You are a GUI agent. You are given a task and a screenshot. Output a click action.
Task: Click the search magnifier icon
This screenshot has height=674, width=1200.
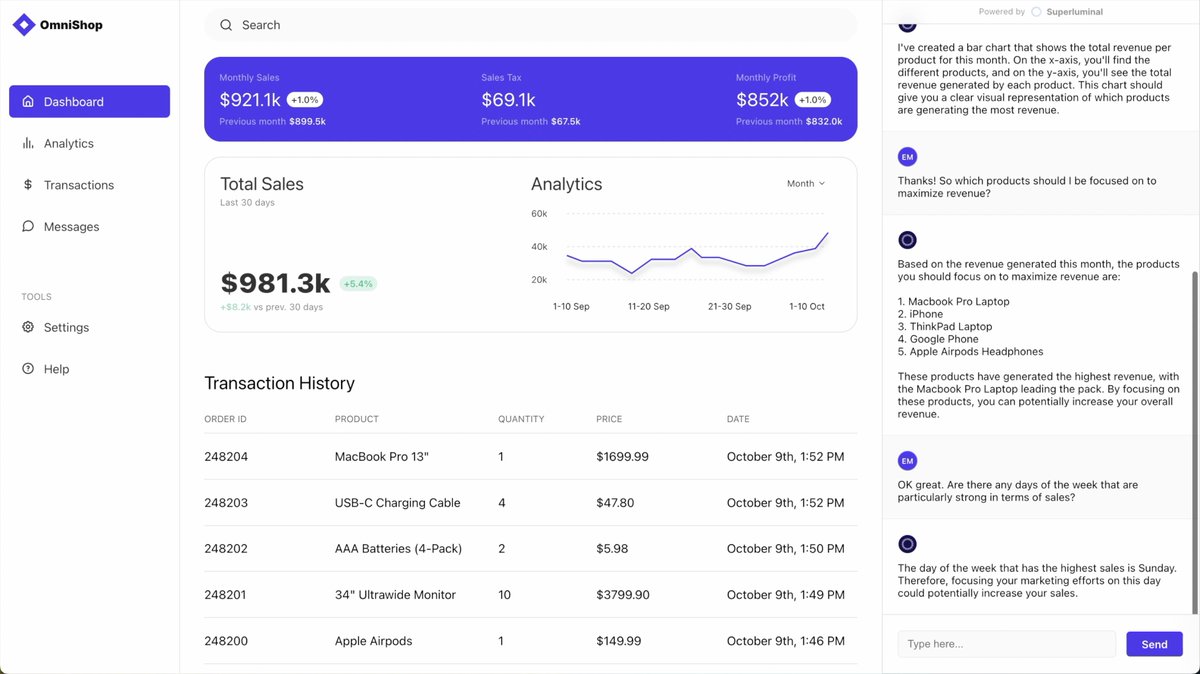click(226, 25)
